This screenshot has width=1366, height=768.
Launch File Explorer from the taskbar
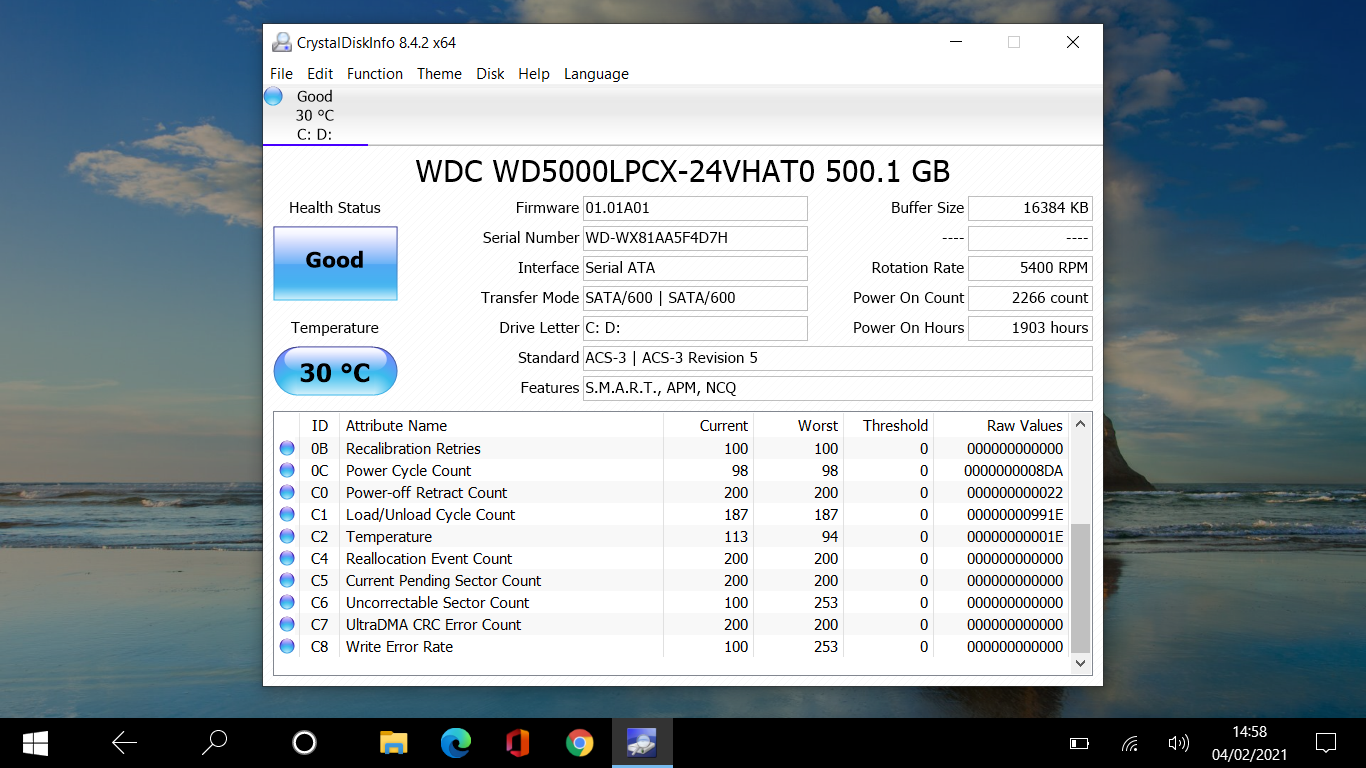point(394,743)
